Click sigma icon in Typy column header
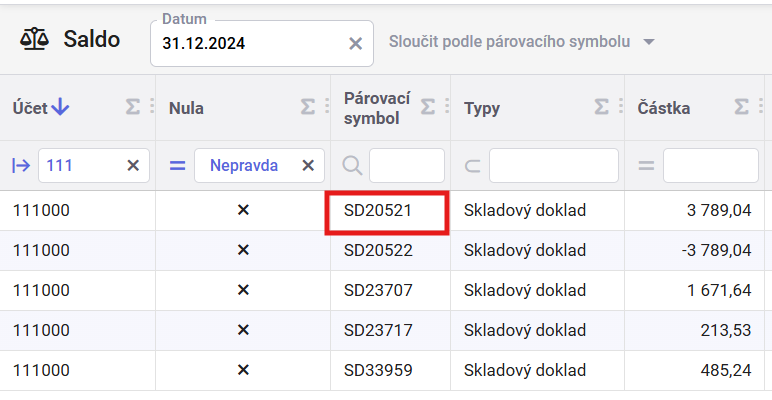Screen dimensions: 772x400 (602, 106)
